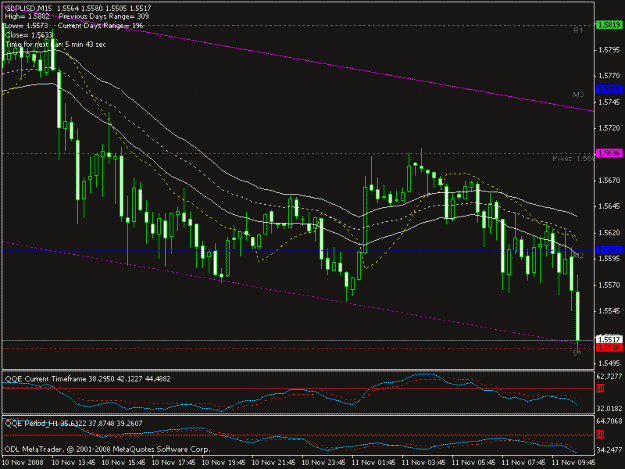Click the '10 Nov 17:45' time axis label

pyautogui.click(x=174, y=463)
